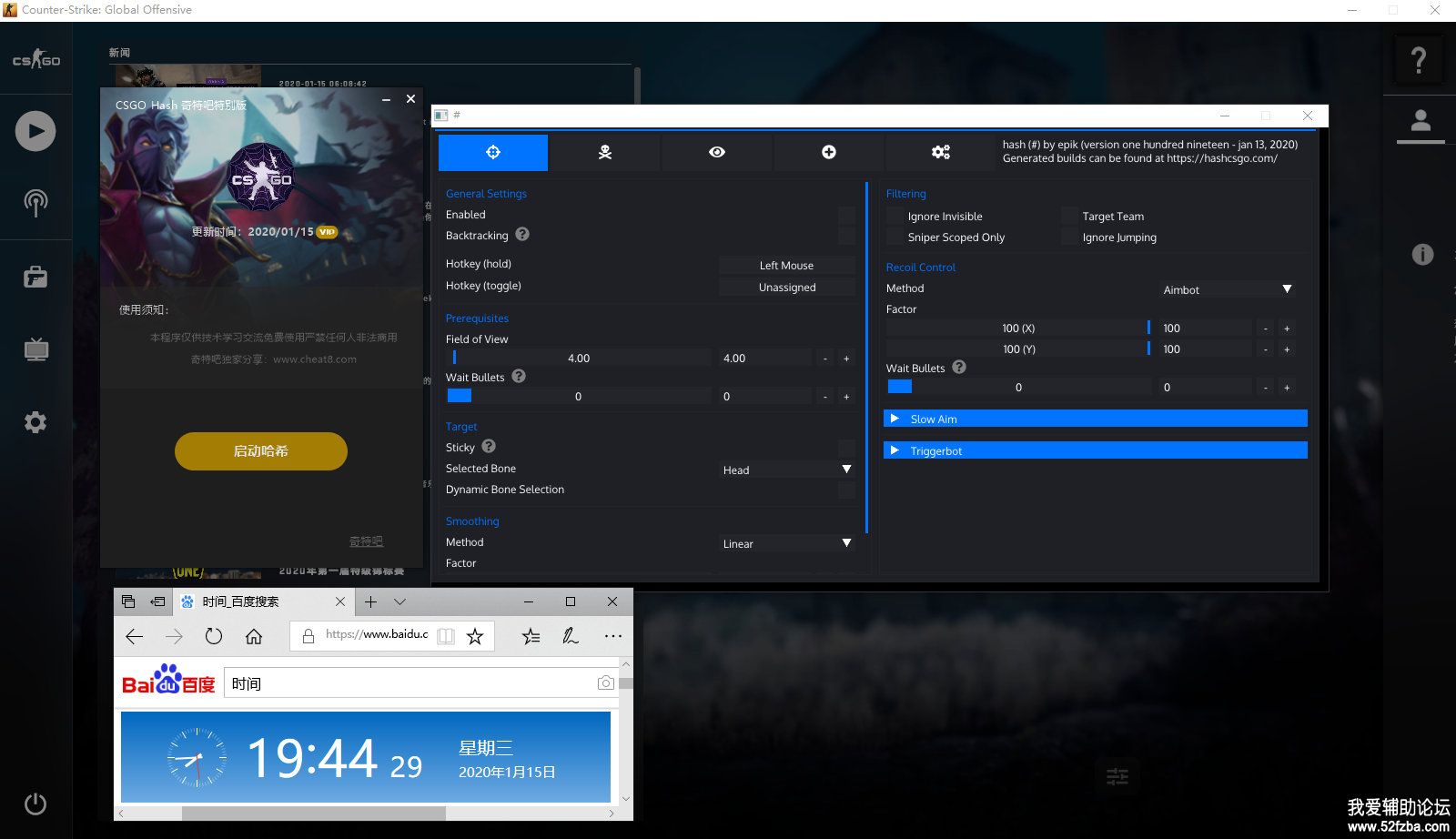Expand the Triggerbot section
The height and width of the screenshot is (839, 1456).
(x=1095, y=450)
